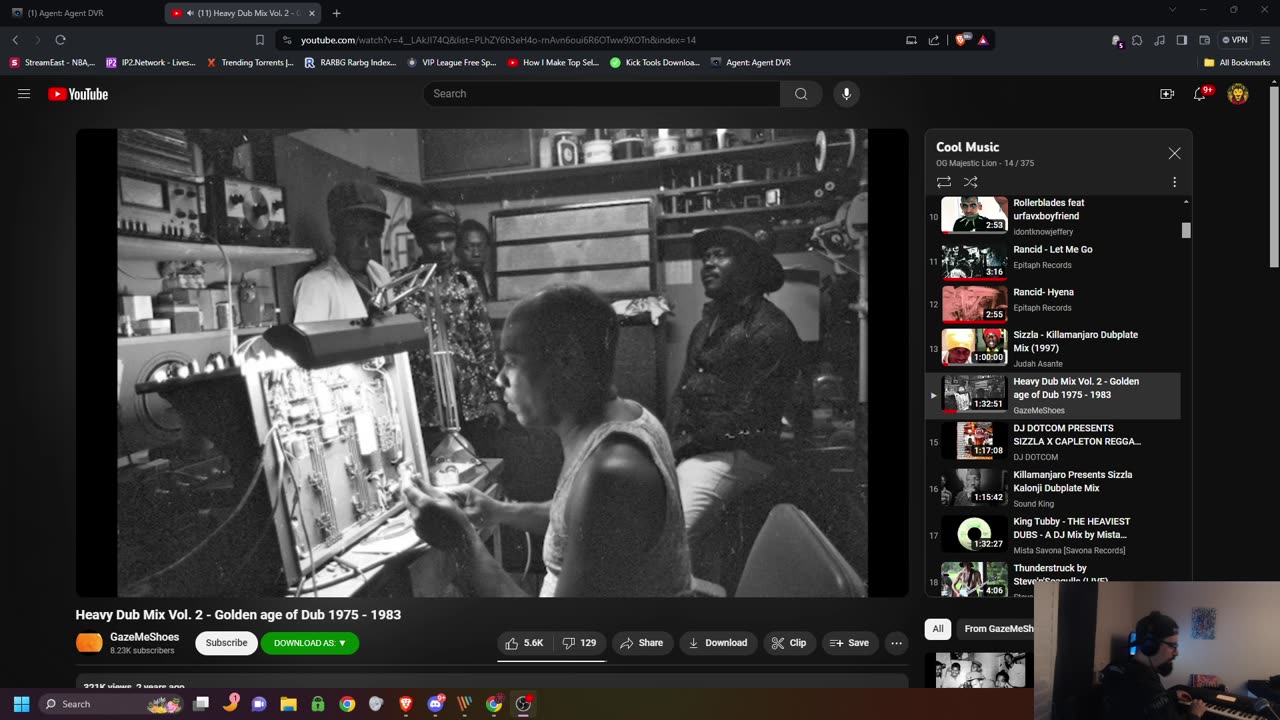This screenshot has height=720, width=1280.
Task: Open Windows Start menu
Action: 21,704
